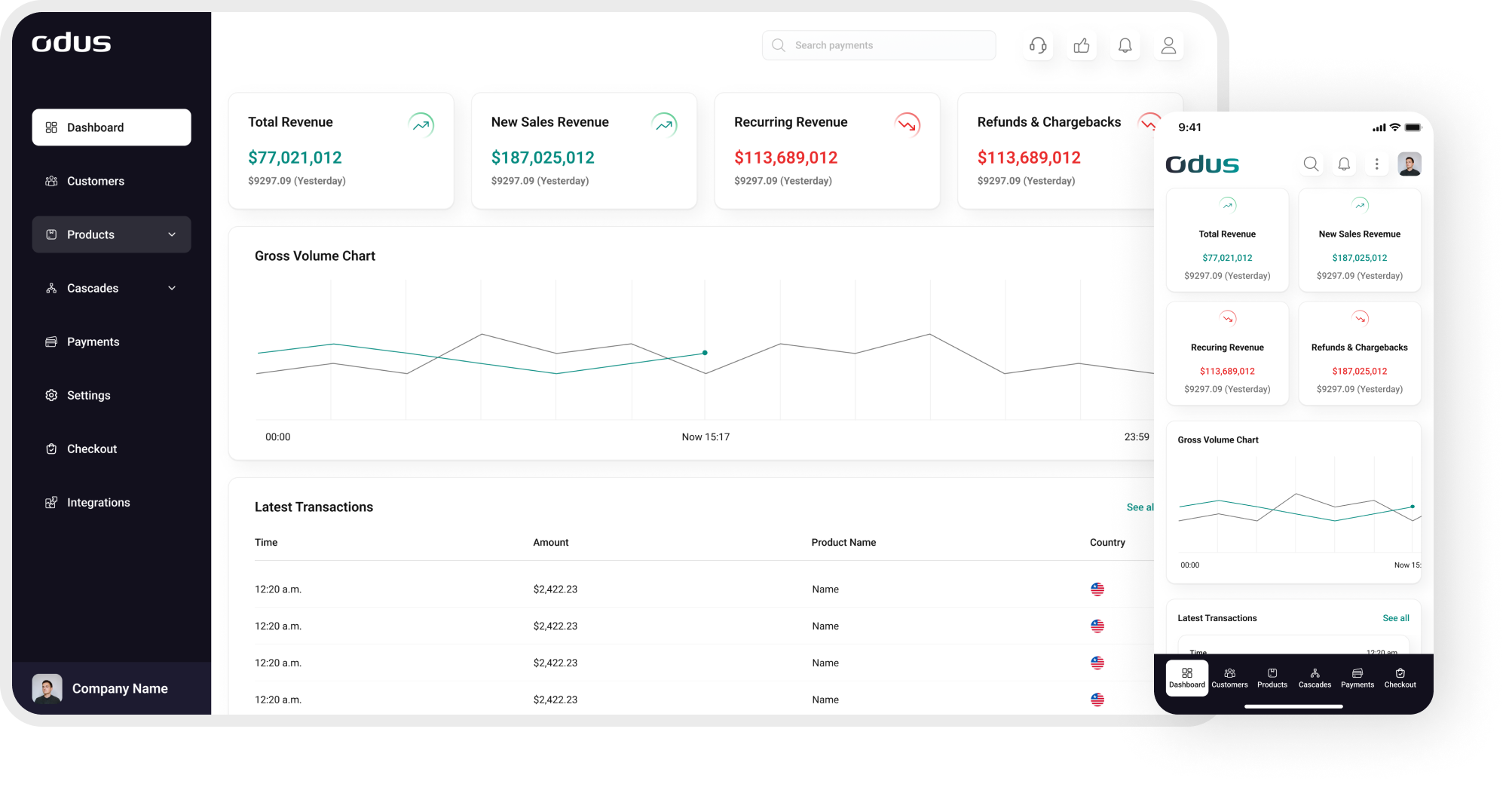The image size is (1512, 787).
Task: Expand the Cascades section in the sidebar
Action: click(x=111, y=288)
